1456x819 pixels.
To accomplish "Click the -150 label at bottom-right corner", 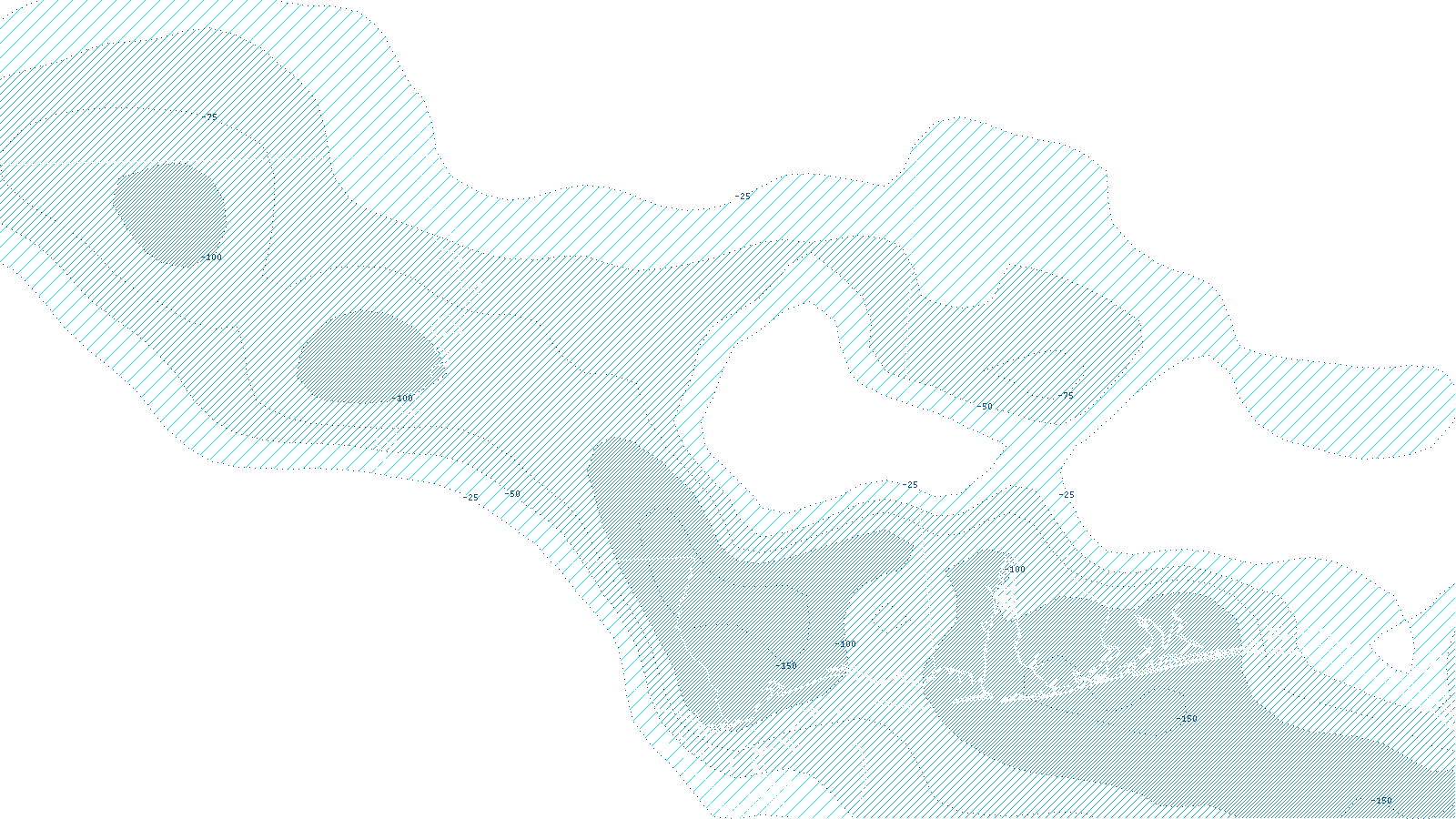I will pos(1381,801).
